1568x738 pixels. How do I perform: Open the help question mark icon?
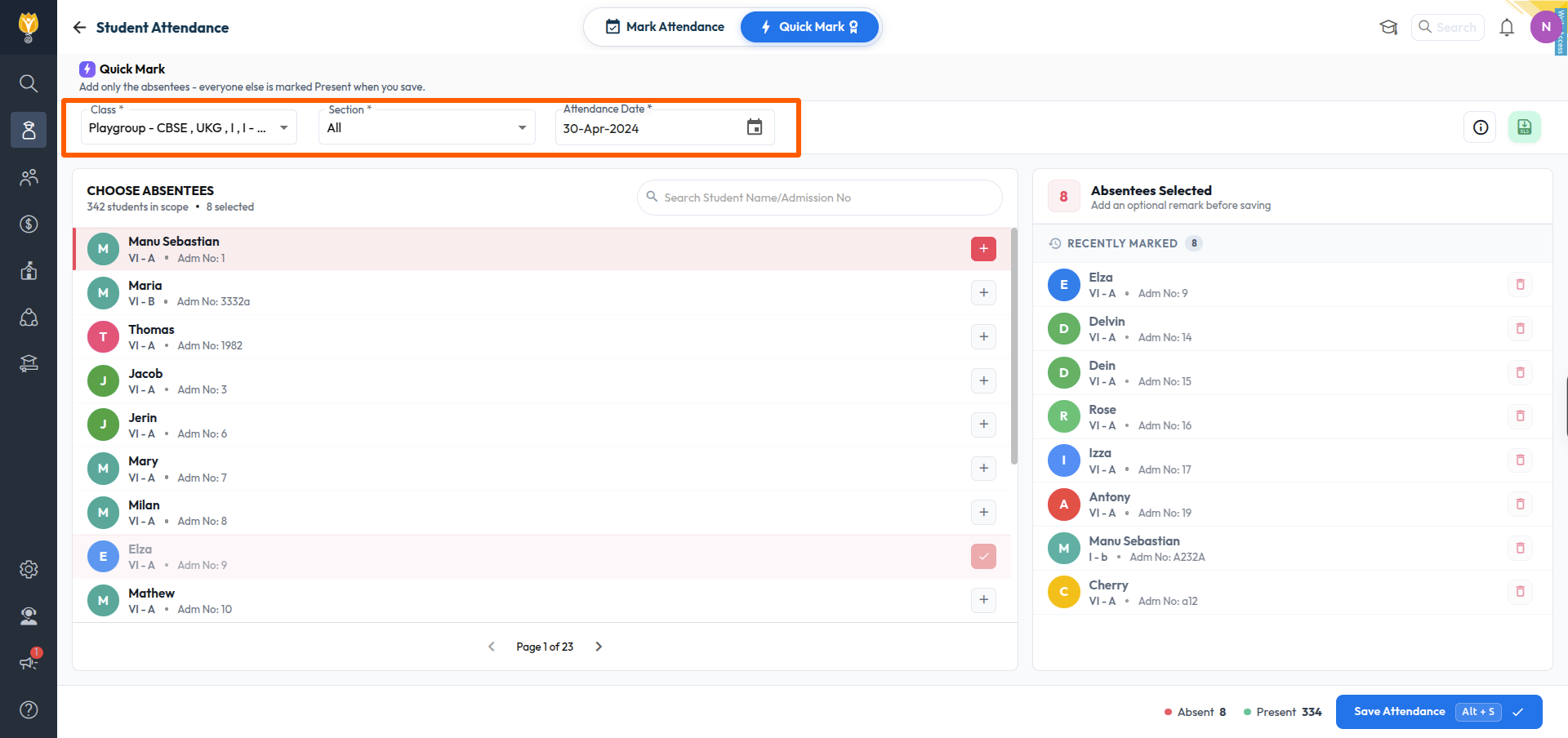29,709
